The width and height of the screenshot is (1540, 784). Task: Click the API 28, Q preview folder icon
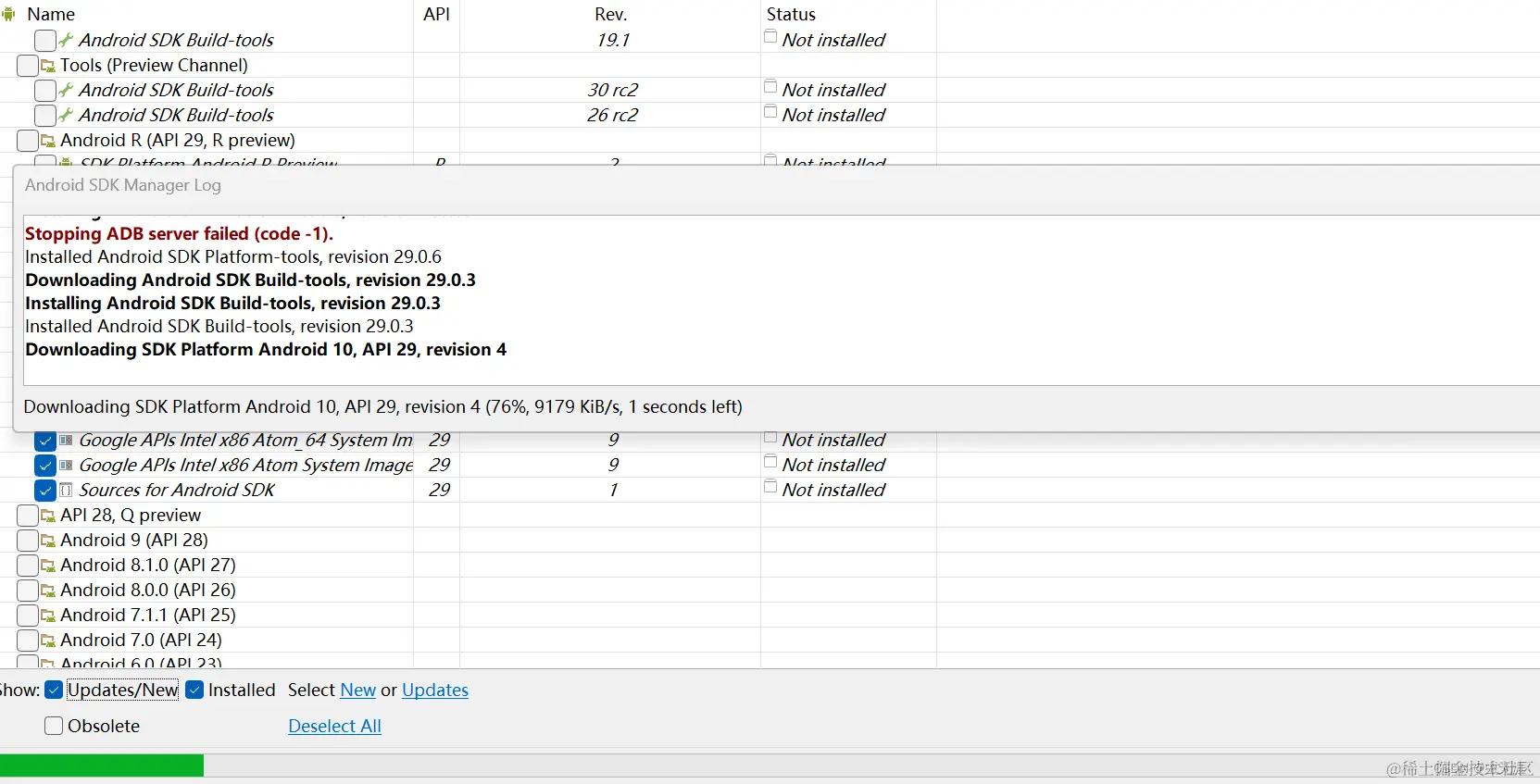(x=48, y=516)
